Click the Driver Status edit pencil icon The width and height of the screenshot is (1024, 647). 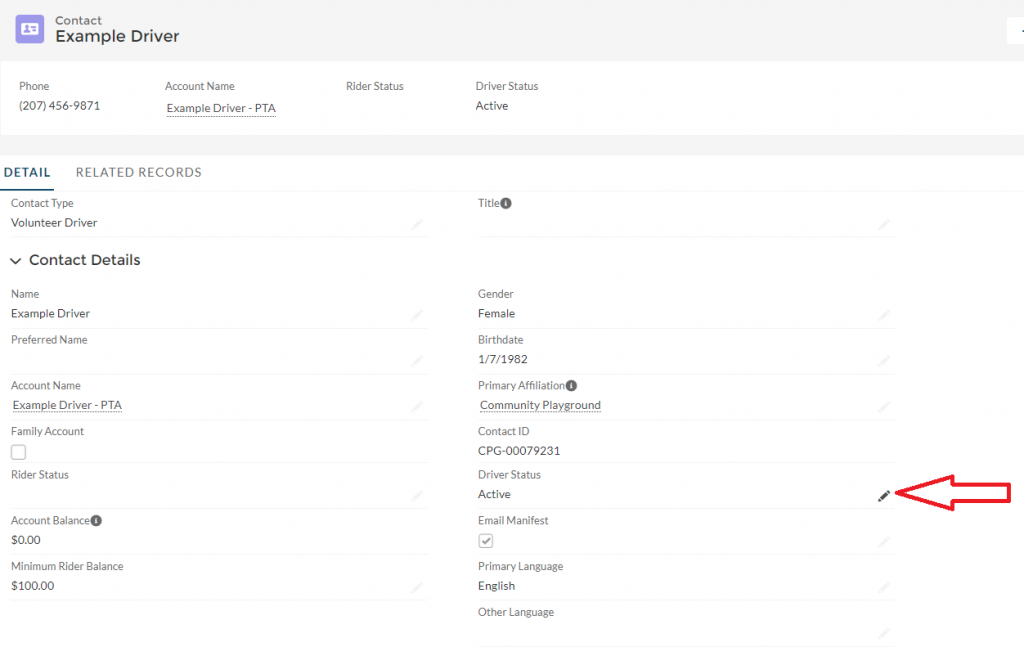[884, 496]
